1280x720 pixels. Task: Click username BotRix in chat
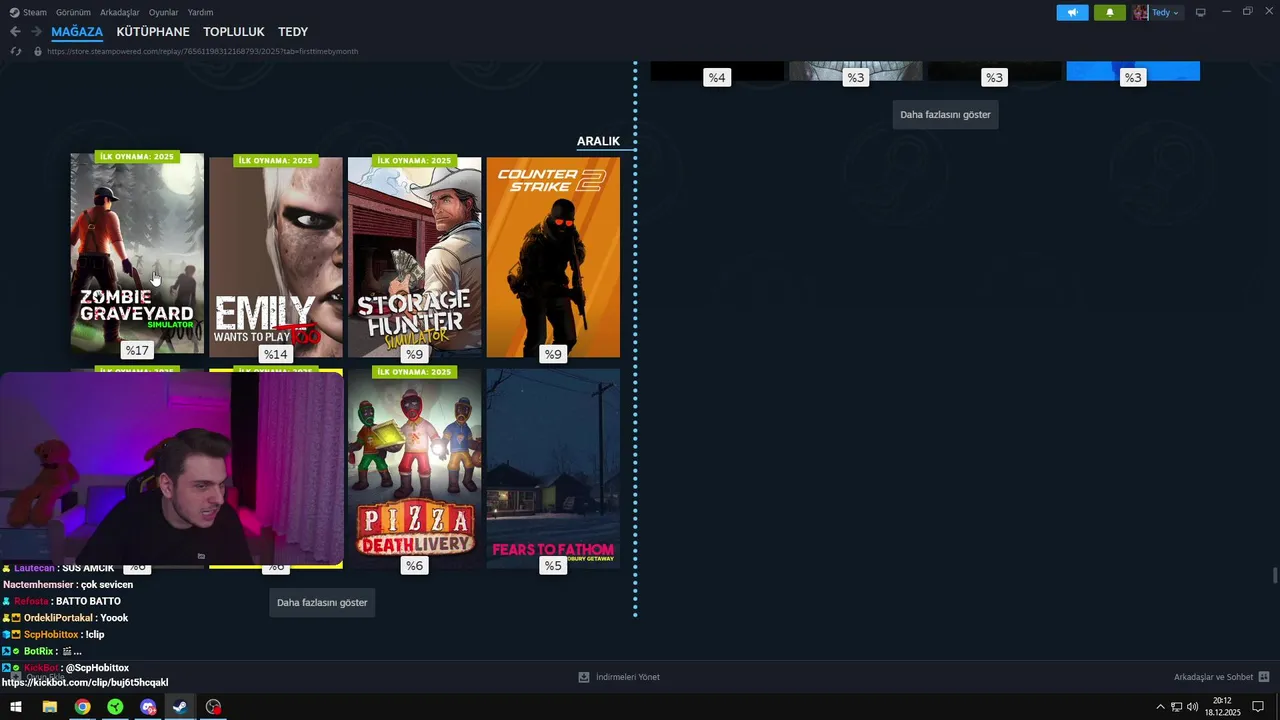38,651
